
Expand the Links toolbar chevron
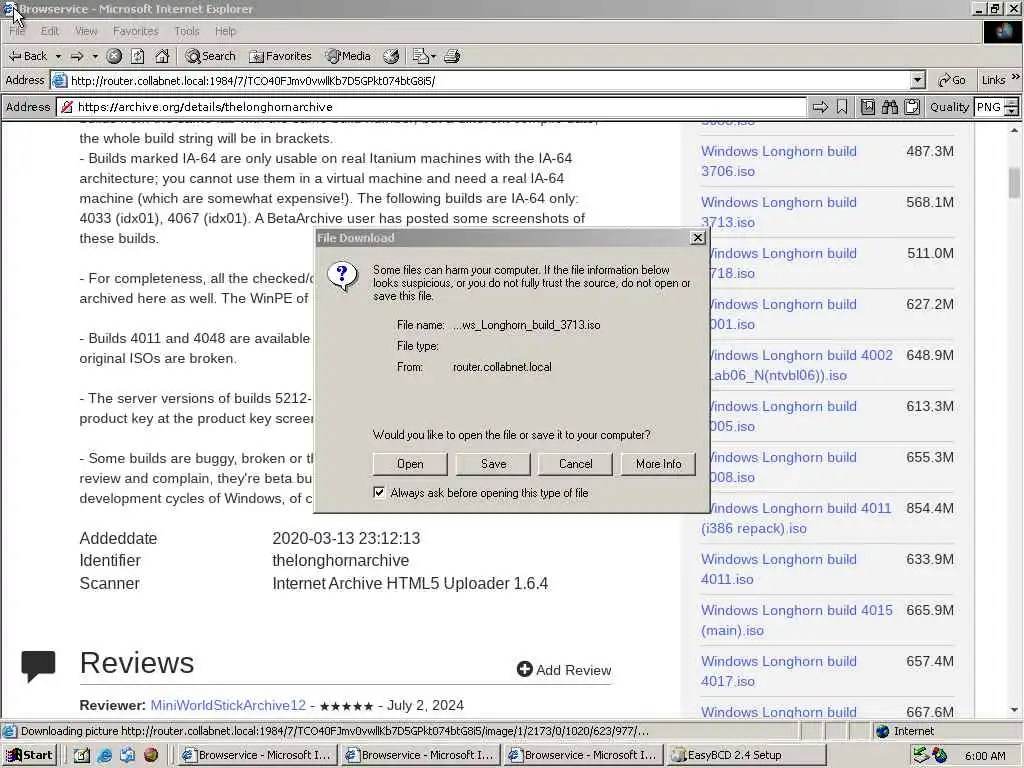[x=1016, y=77]
